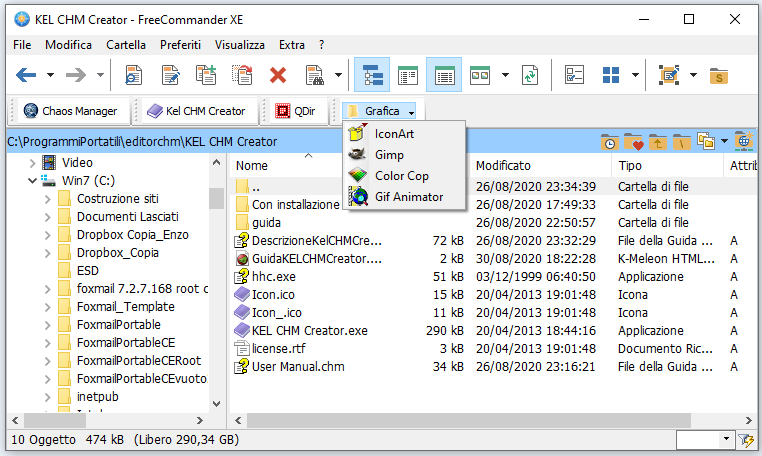
Task: Switch to thumbnails view icon
Action: coord(480,75)
